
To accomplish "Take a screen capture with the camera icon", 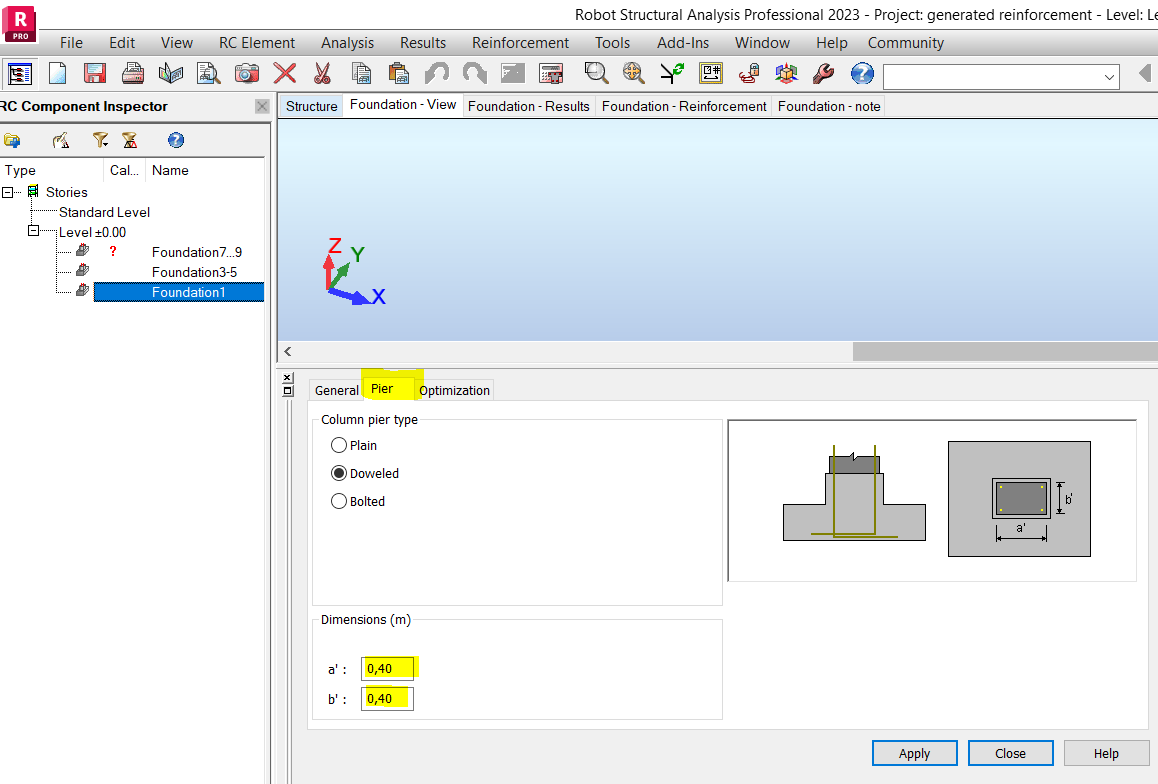I will (x=247, y=72).
